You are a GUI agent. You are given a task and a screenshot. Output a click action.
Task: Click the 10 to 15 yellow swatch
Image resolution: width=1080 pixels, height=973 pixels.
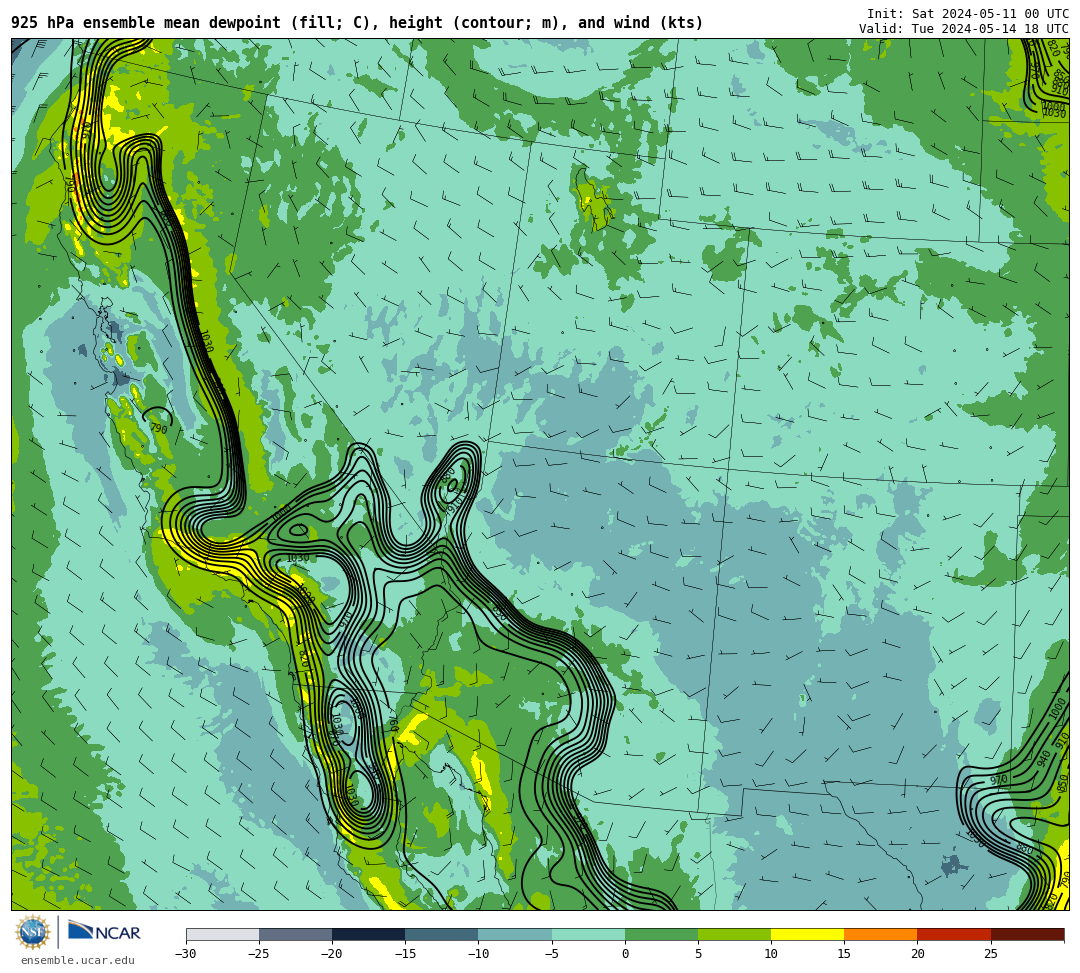click(807, 934)
